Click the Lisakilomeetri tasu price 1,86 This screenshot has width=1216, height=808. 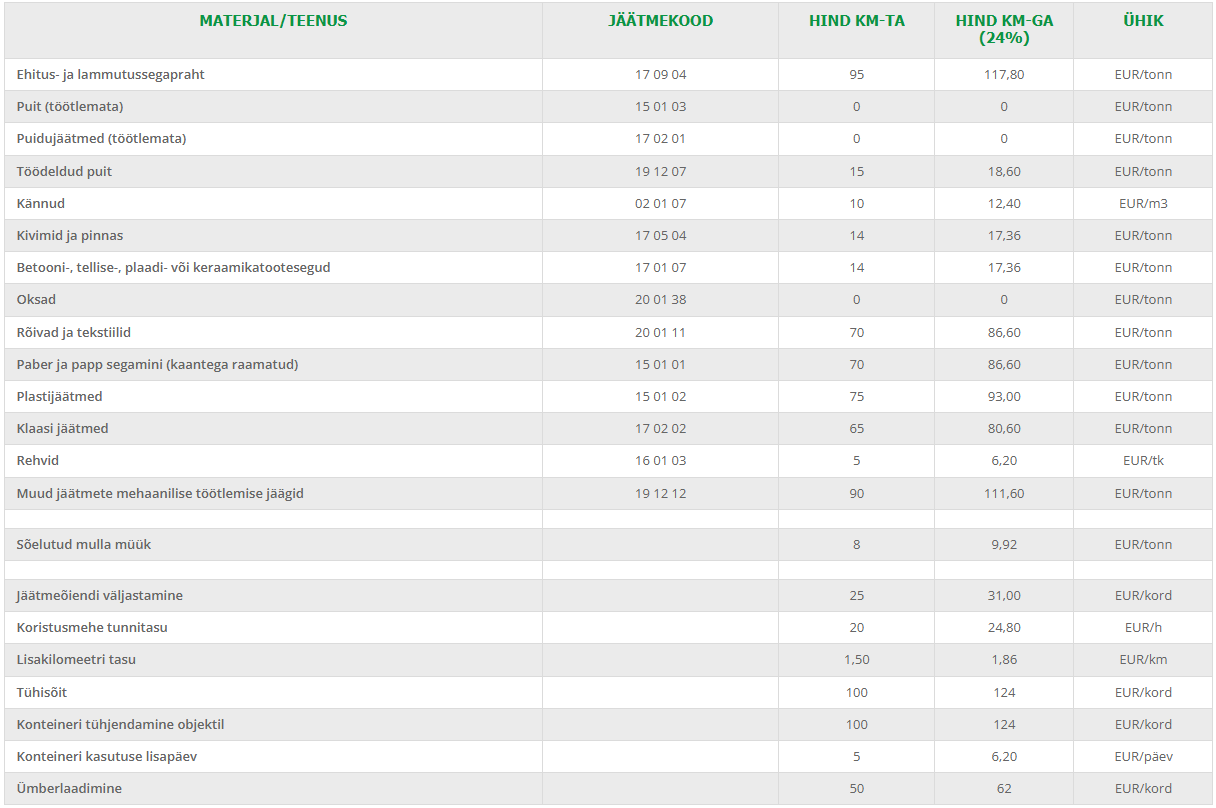click(1004, 660)
